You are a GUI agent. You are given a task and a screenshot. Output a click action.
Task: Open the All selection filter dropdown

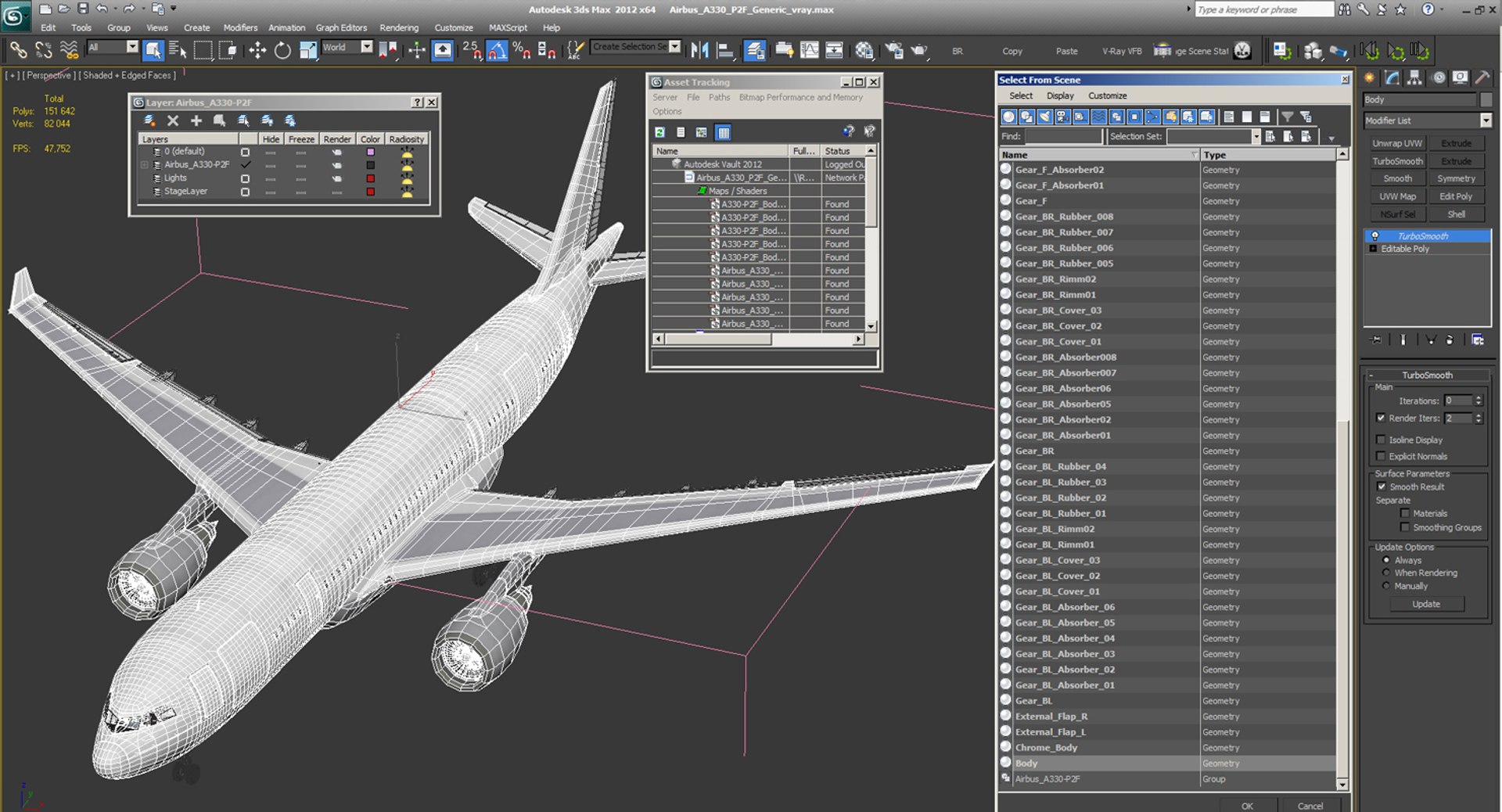point(132,47)
